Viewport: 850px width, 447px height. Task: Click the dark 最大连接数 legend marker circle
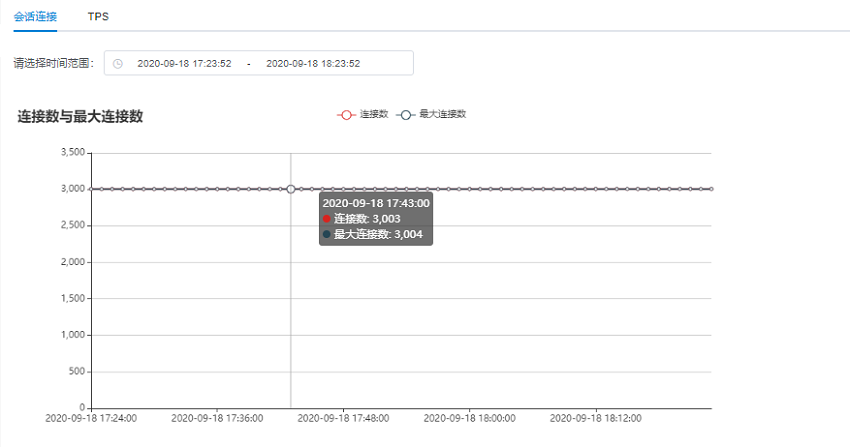tap(405, 115)
